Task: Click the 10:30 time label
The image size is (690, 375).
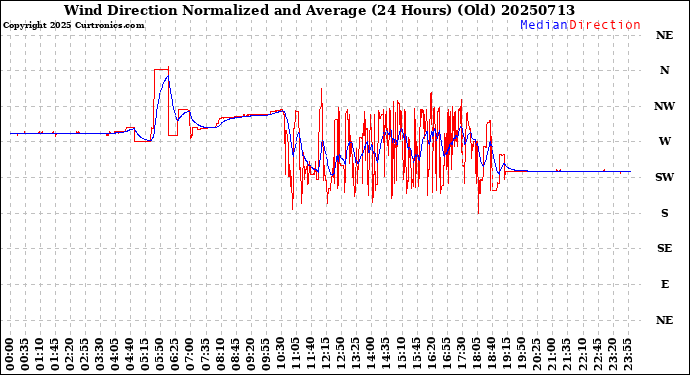Action: 280,354
